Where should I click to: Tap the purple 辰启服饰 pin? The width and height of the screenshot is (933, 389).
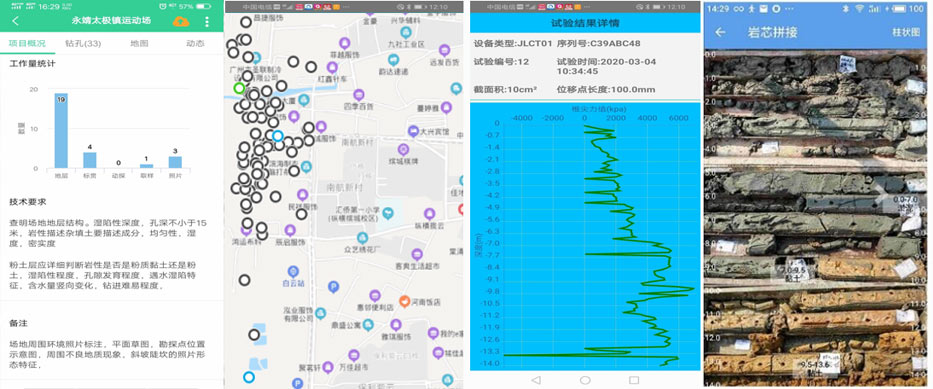(290, 230)
